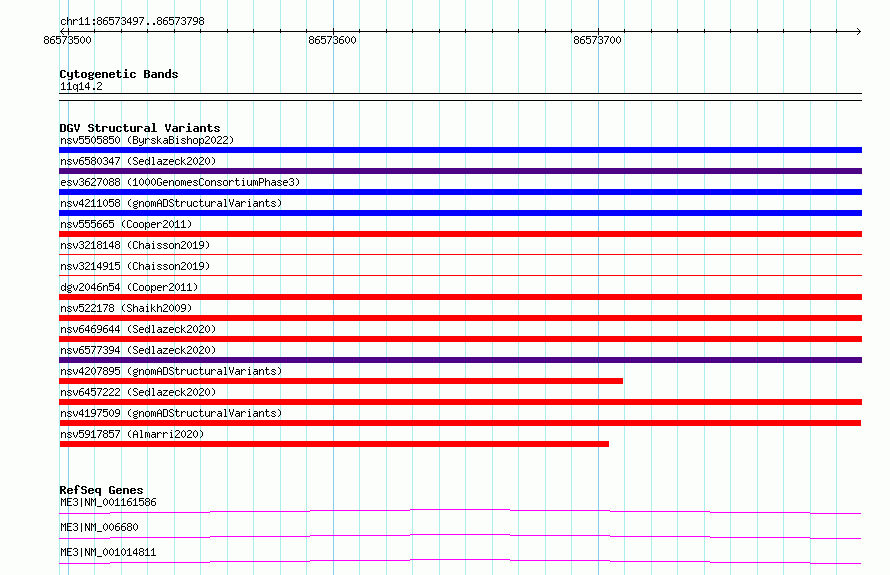The image size is (890, 575).
Task: Click the 11q14.2 band label
Action: (81, 86)
